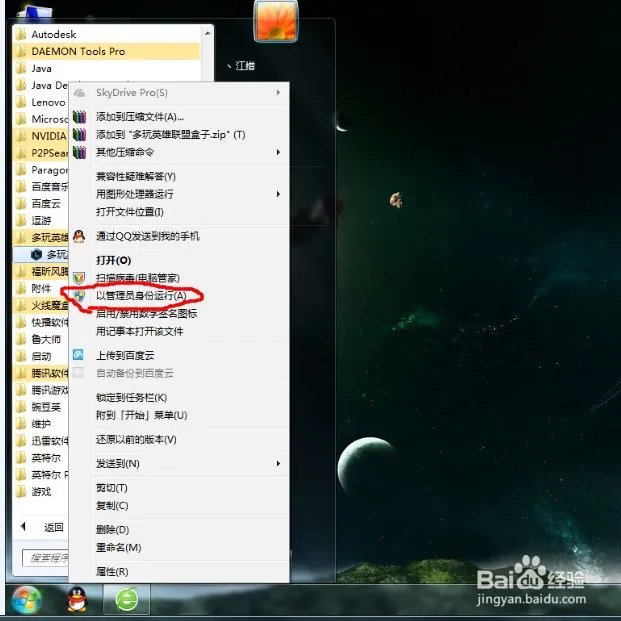Image resolution: width=621 pixels, height=621 pixels.
Task: Click the 启动 folder icon
Action: pos(21,356)
